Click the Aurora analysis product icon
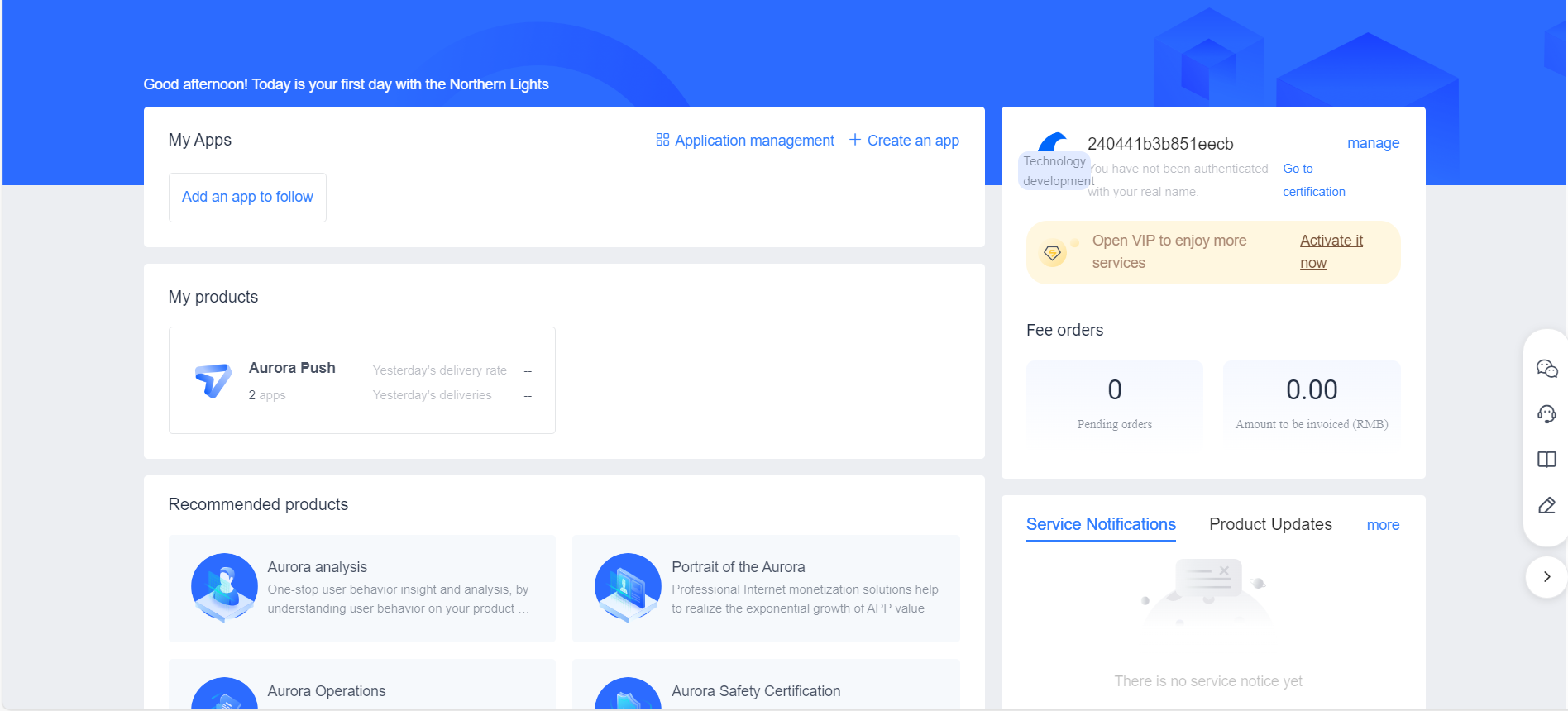The width and height of the screenshot is (1568, 711). [x=224, y=587]
